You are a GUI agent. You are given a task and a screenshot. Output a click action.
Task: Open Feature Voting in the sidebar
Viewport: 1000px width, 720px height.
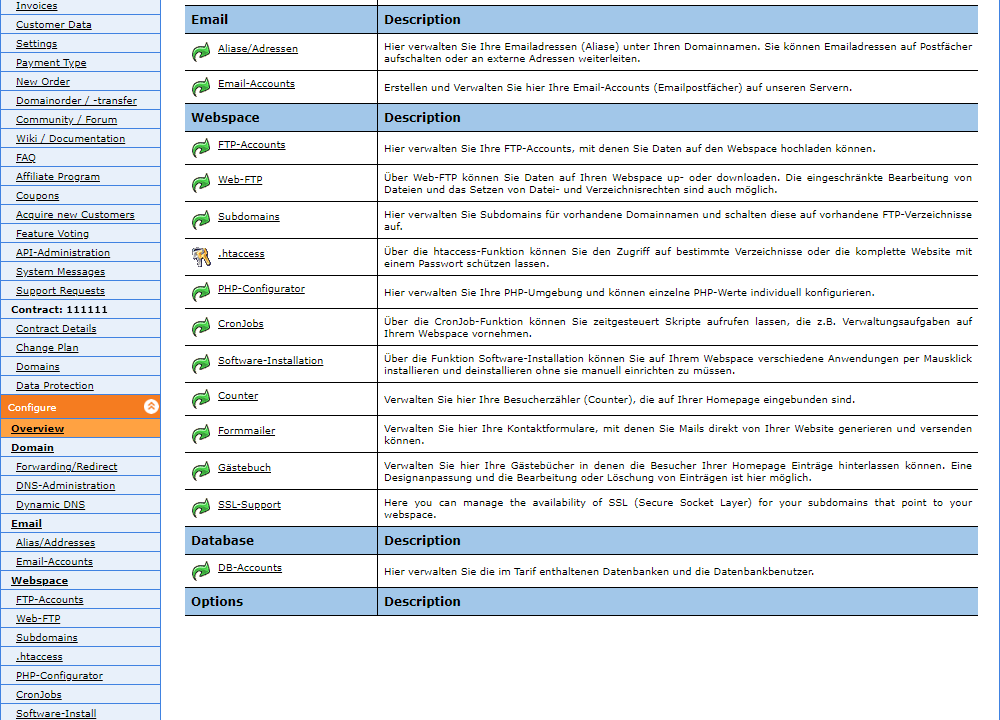point(52,234)
